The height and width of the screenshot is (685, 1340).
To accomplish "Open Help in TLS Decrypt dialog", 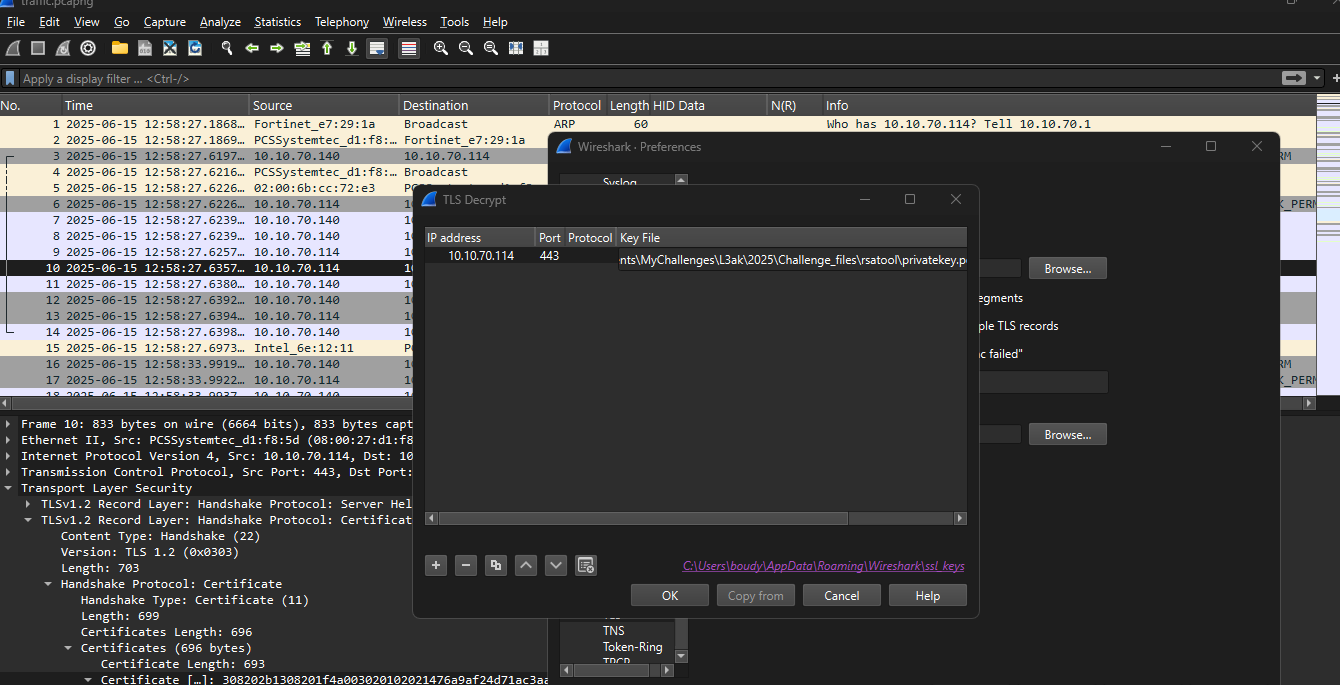I will [928, 596].
